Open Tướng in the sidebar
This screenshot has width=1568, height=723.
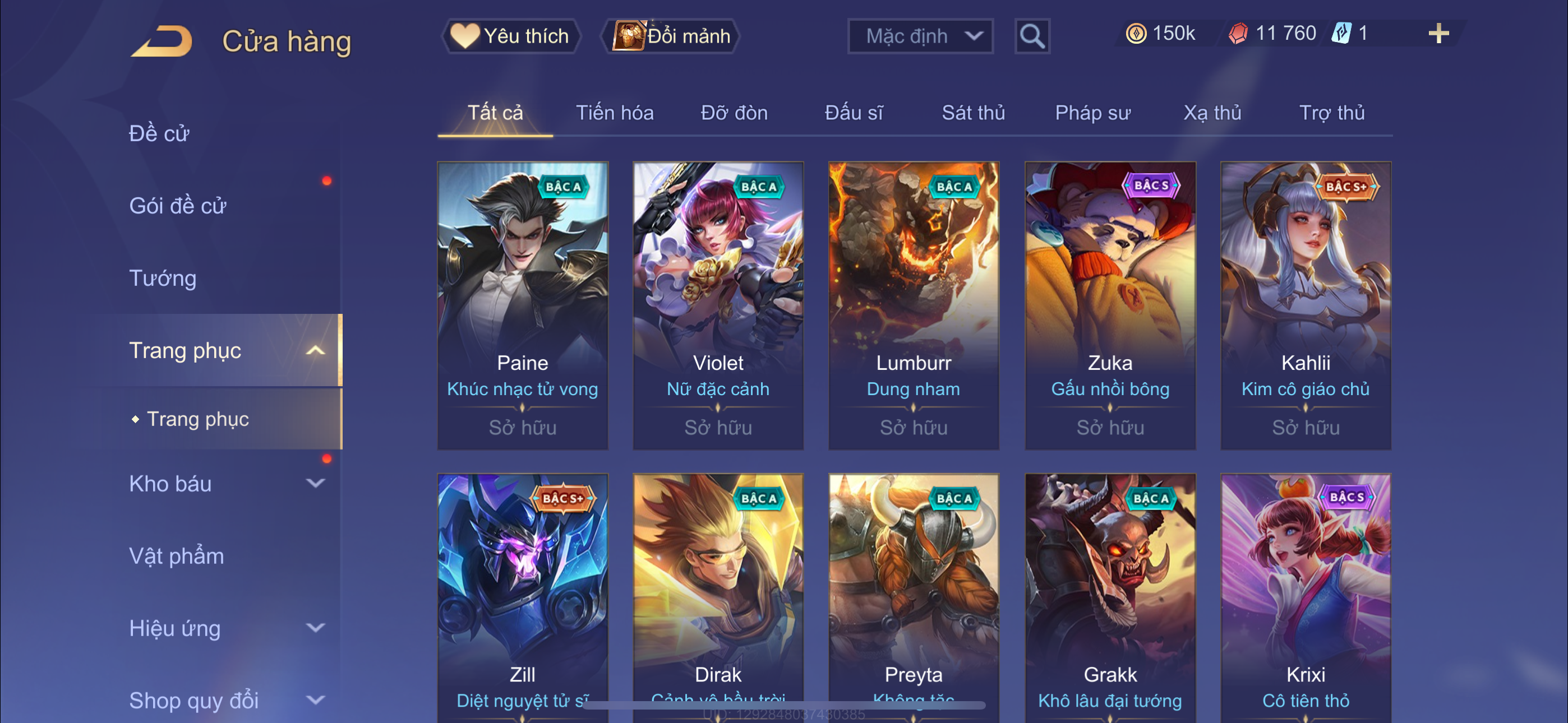[x=163, y=278]
